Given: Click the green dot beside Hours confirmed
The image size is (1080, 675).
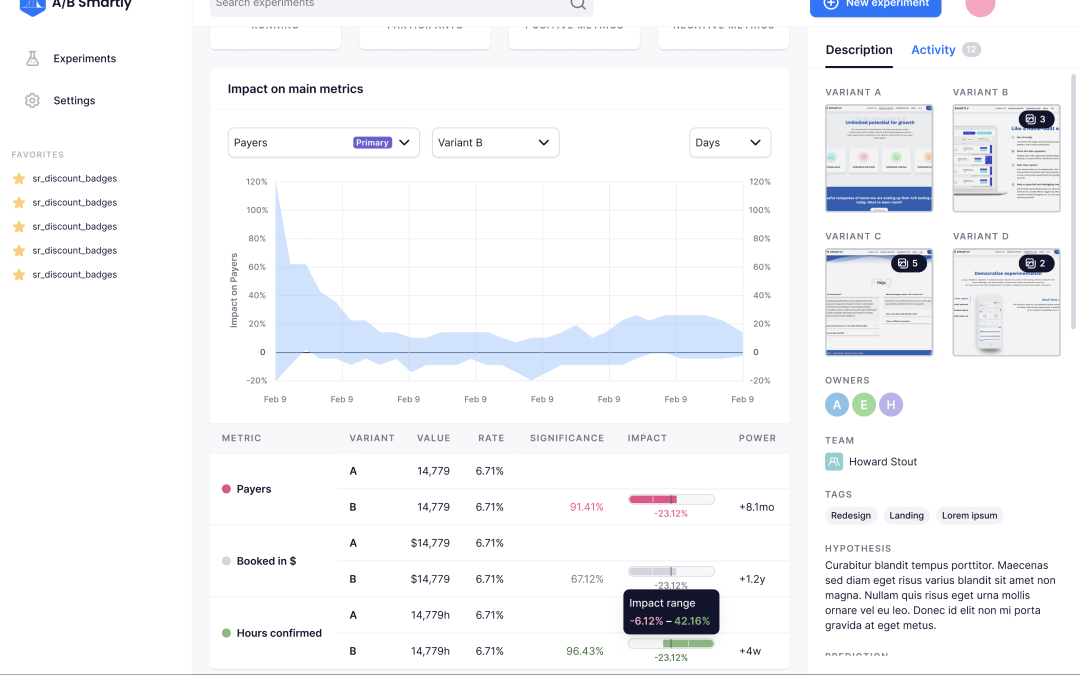Looking at the screenshot, I should click(x=226, y=633).
